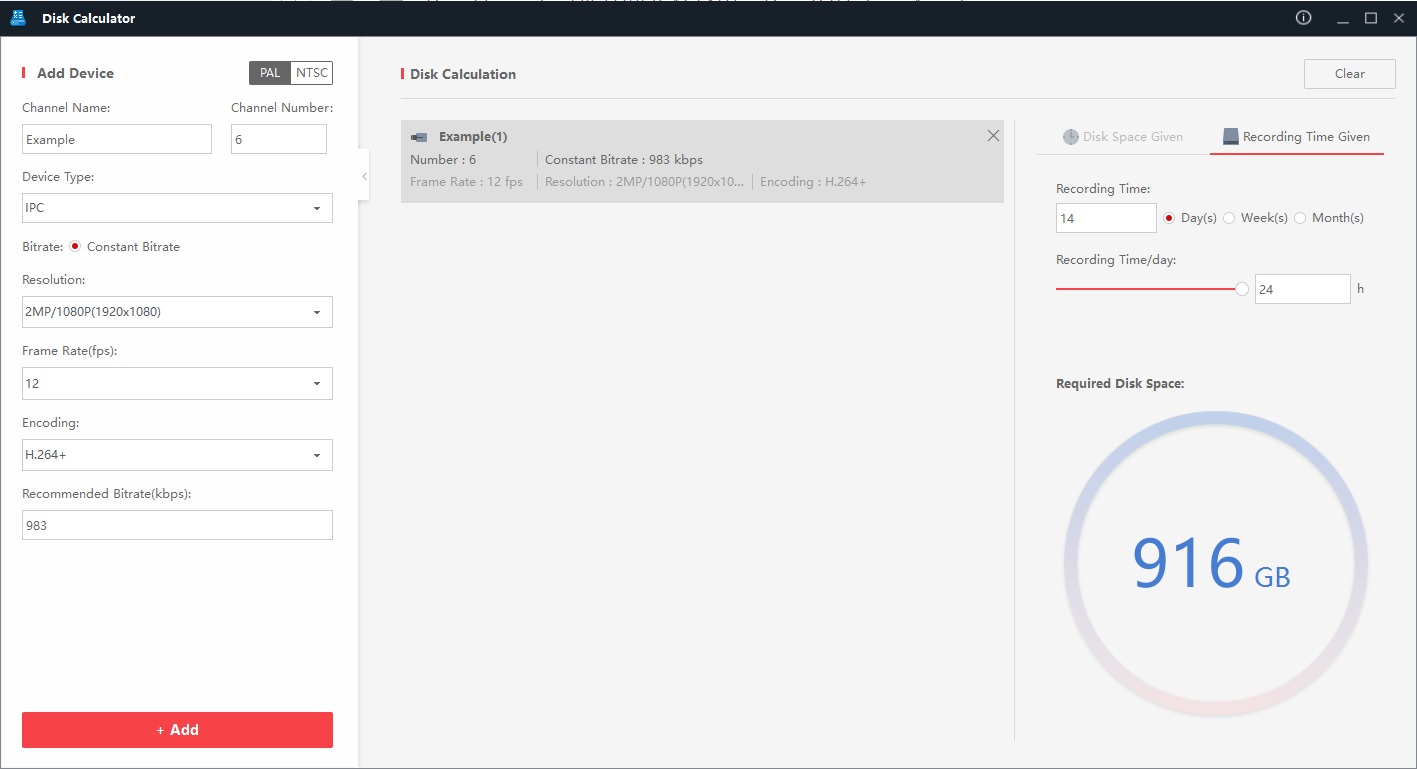Minimize the Disk Calculator window
1417x769 pixels.
click(x=1342, y=18)
